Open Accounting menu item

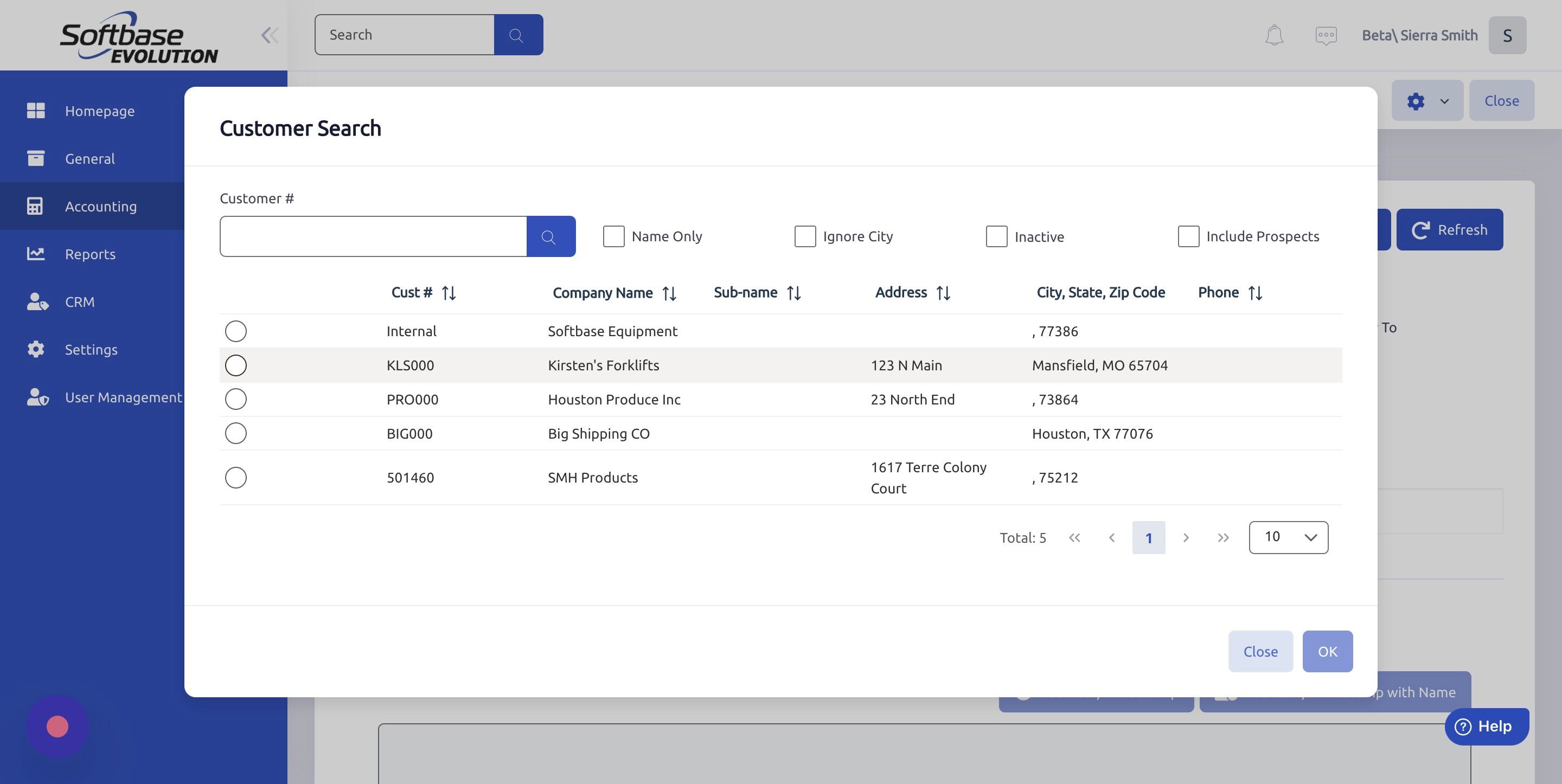(x=101, y=207)
